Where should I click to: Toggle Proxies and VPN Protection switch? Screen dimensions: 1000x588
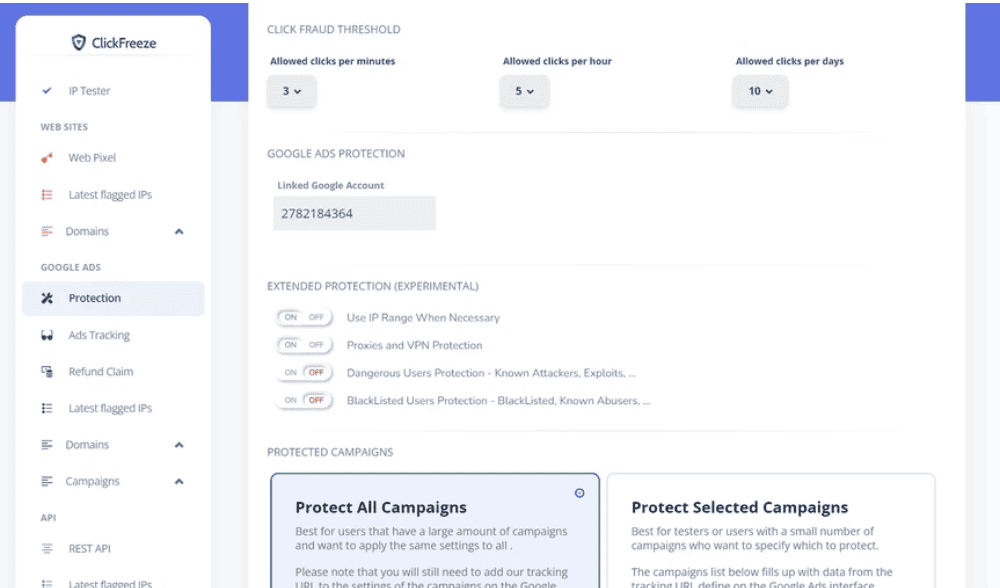pyautogui.click(x=304, y=345)
